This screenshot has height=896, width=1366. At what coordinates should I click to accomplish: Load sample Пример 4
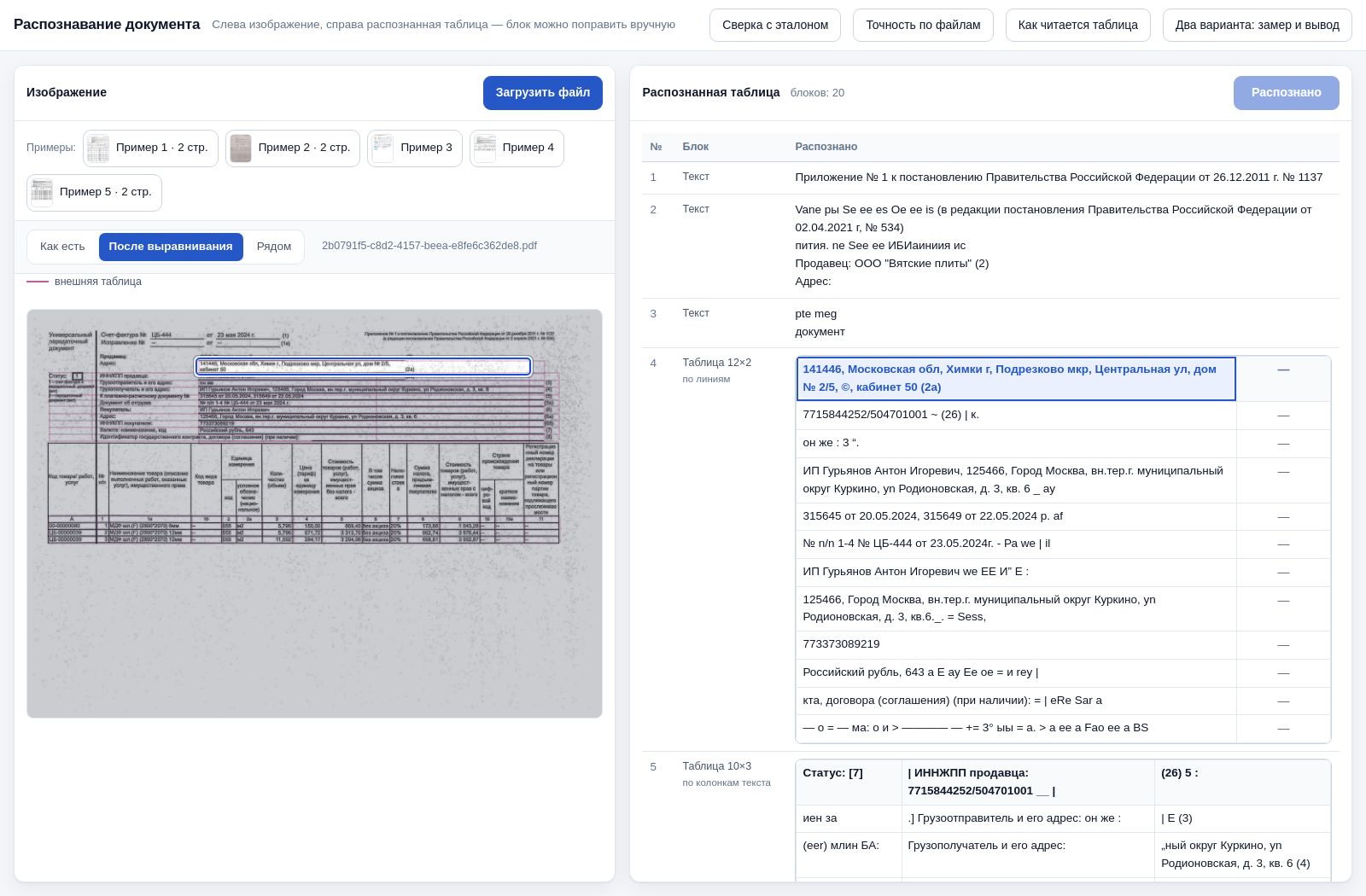[517, 148]
